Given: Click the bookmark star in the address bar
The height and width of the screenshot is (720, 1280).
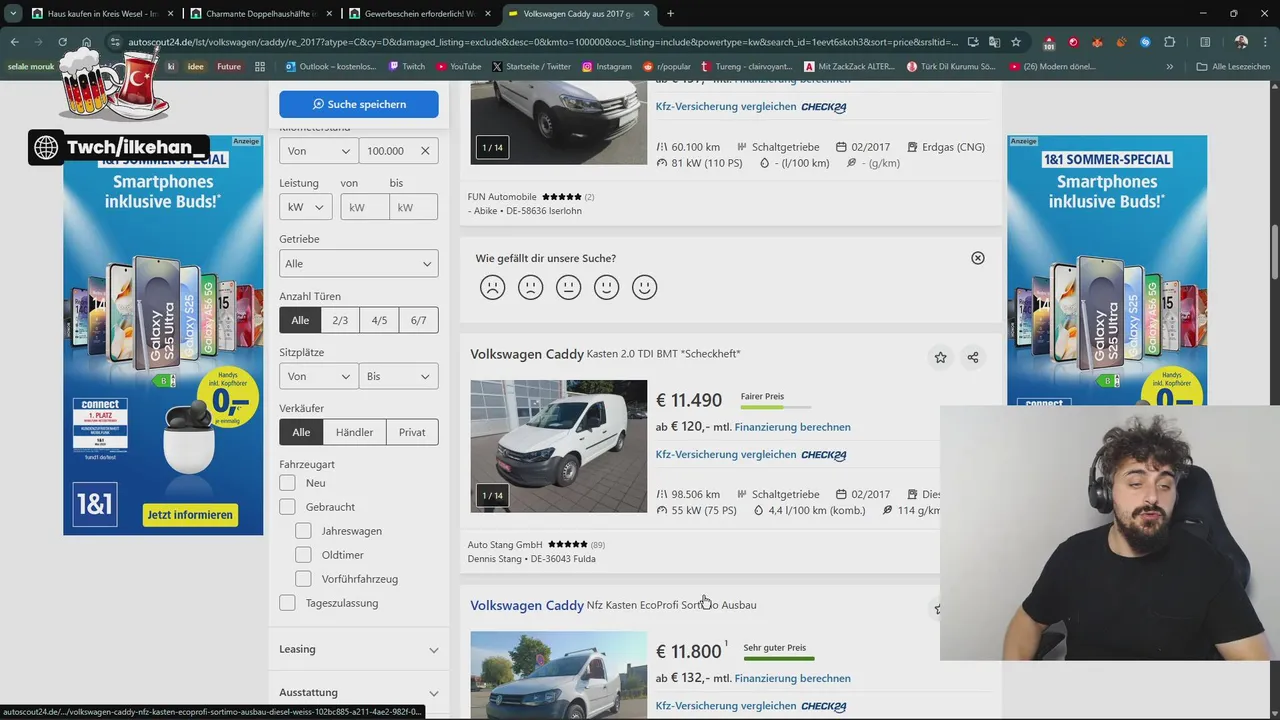Looking at the screenshot, I should click(1016, 42).
